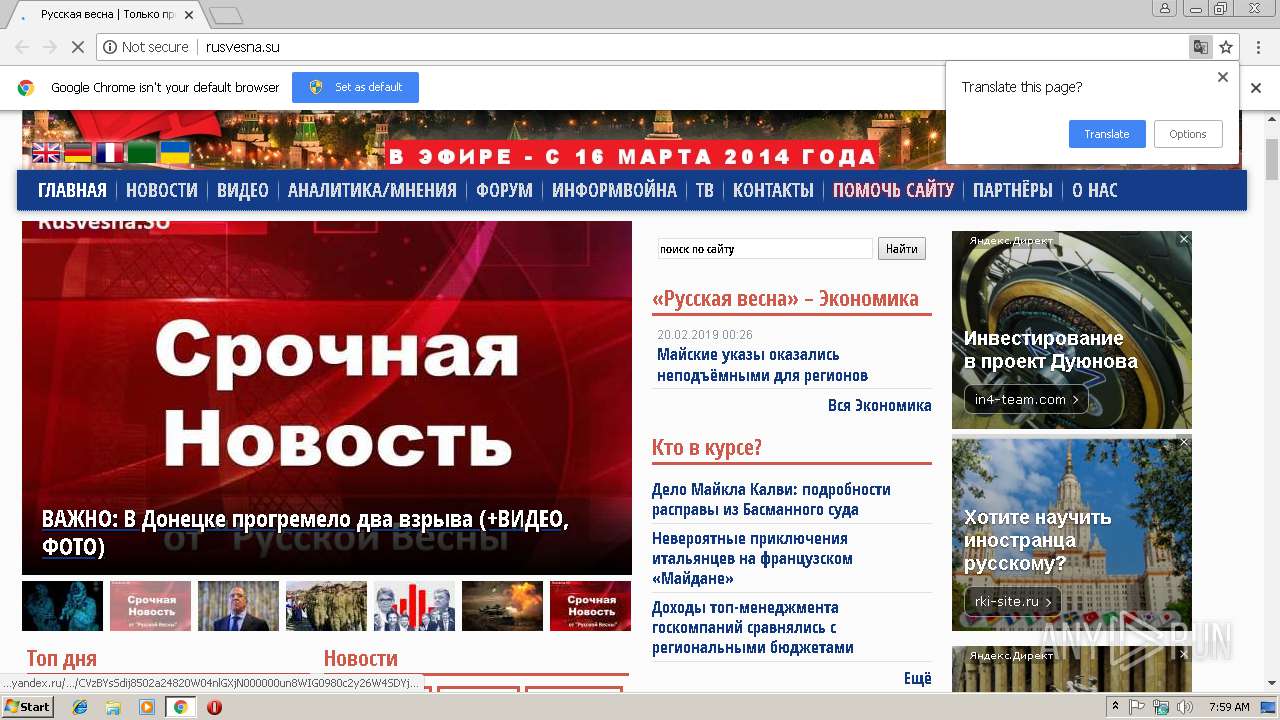Viewport: 1280px width, 720px height.
Task: Go to ИНФОРМВОЙНА section
Action: point(614,190)
